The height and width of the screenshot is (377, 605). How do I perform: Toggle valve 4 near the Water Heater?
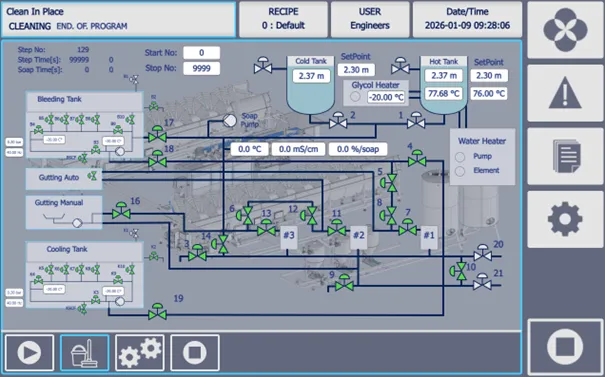tap(417, 159)
